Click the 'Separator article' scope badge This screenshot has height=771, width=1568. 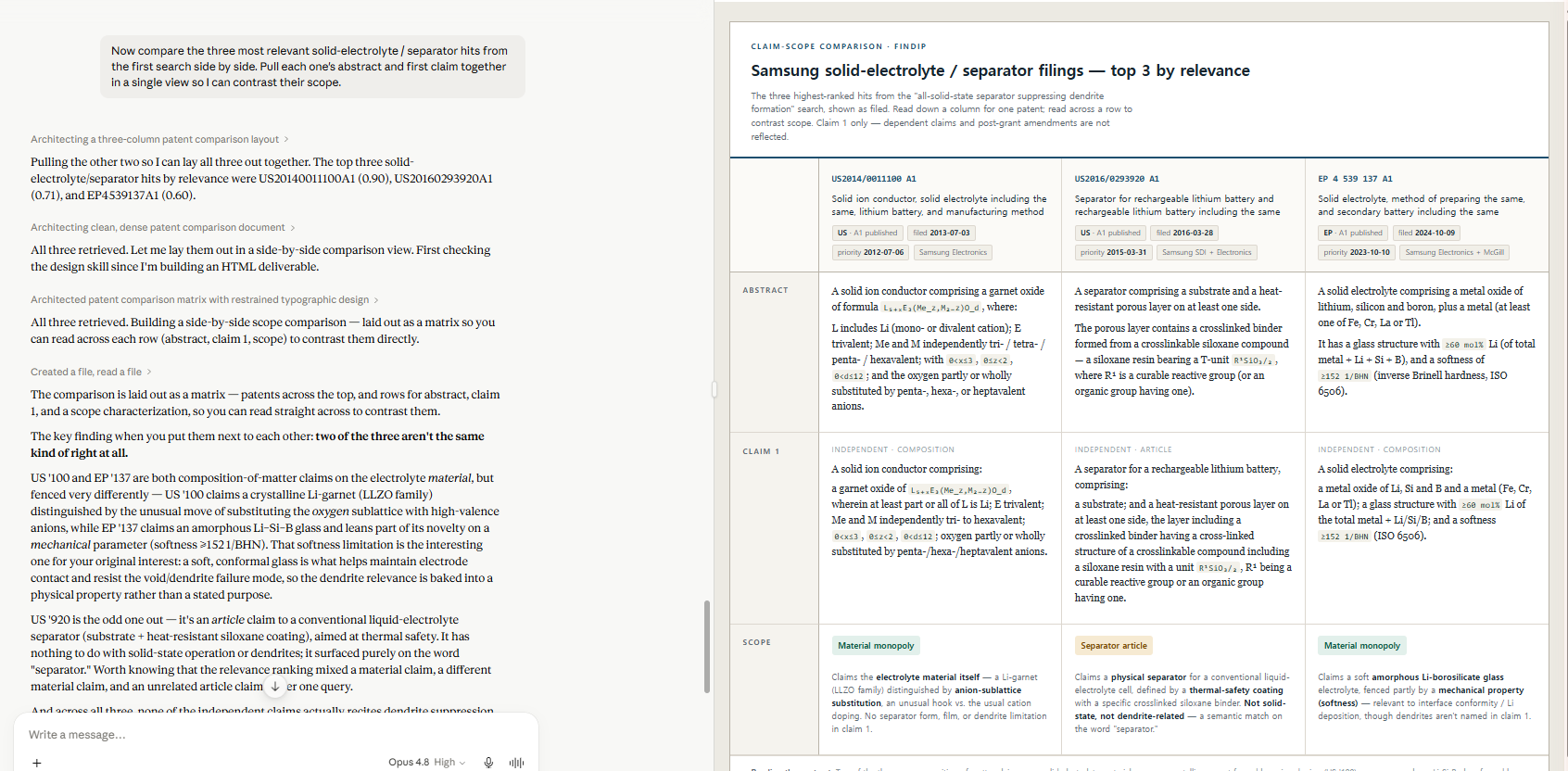pos(1114,646)
